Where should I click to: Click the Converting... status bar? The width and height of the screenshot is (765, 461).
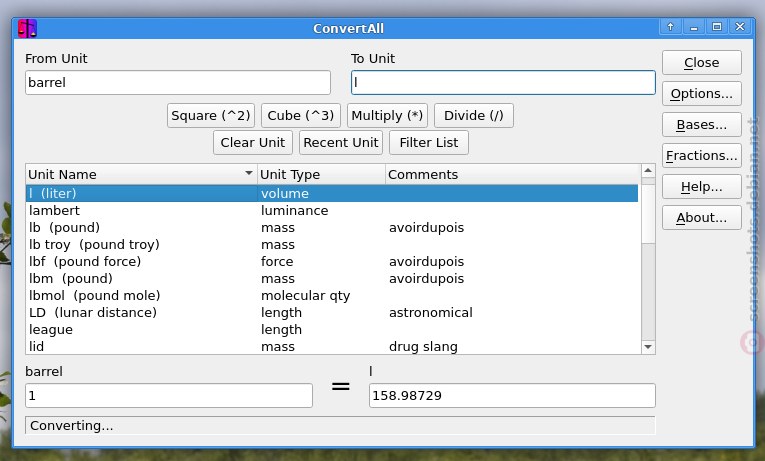coord(340,425)
